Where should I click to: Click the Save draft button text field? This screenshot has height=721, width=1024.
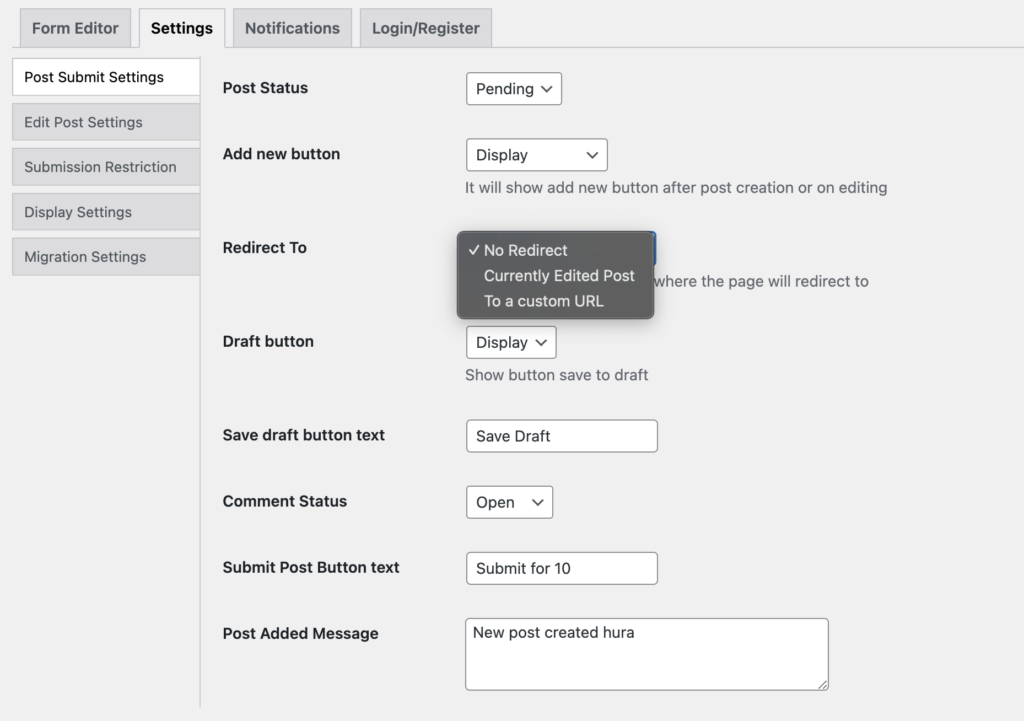point(561,436)
